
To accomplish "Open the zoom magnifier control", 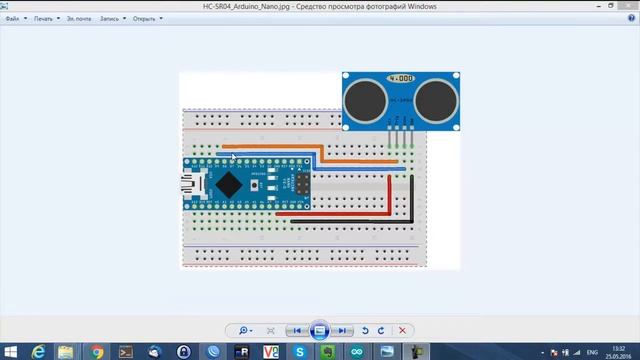I will pos(245,331).
